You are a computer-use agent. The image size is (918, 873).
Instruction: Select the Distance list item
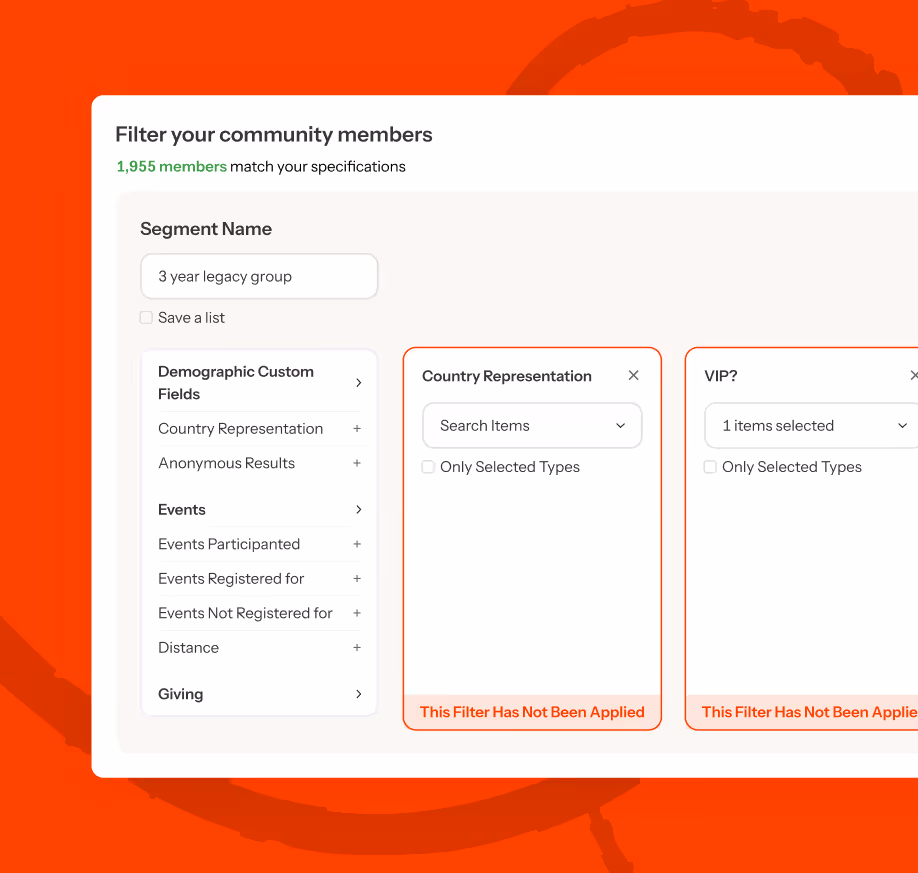point(259,648)
